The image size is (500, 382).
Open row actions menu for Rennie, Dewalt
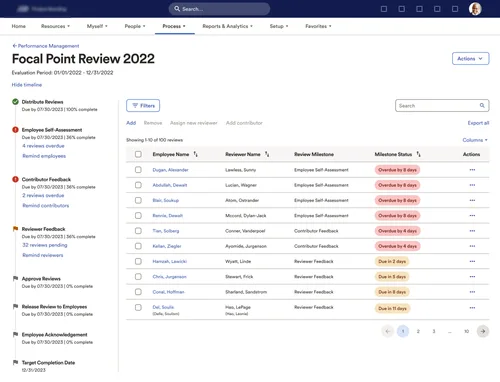[472, 216]
